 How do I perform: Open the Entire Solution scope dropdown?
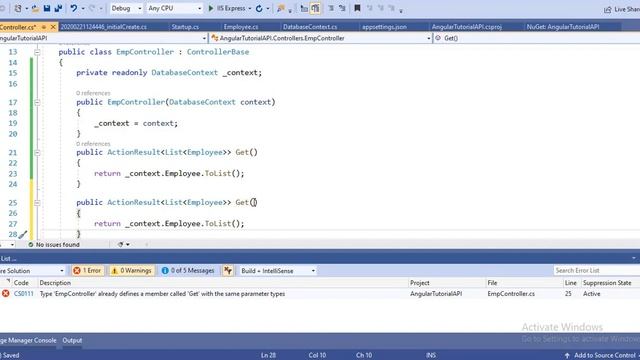coord(32,271)
